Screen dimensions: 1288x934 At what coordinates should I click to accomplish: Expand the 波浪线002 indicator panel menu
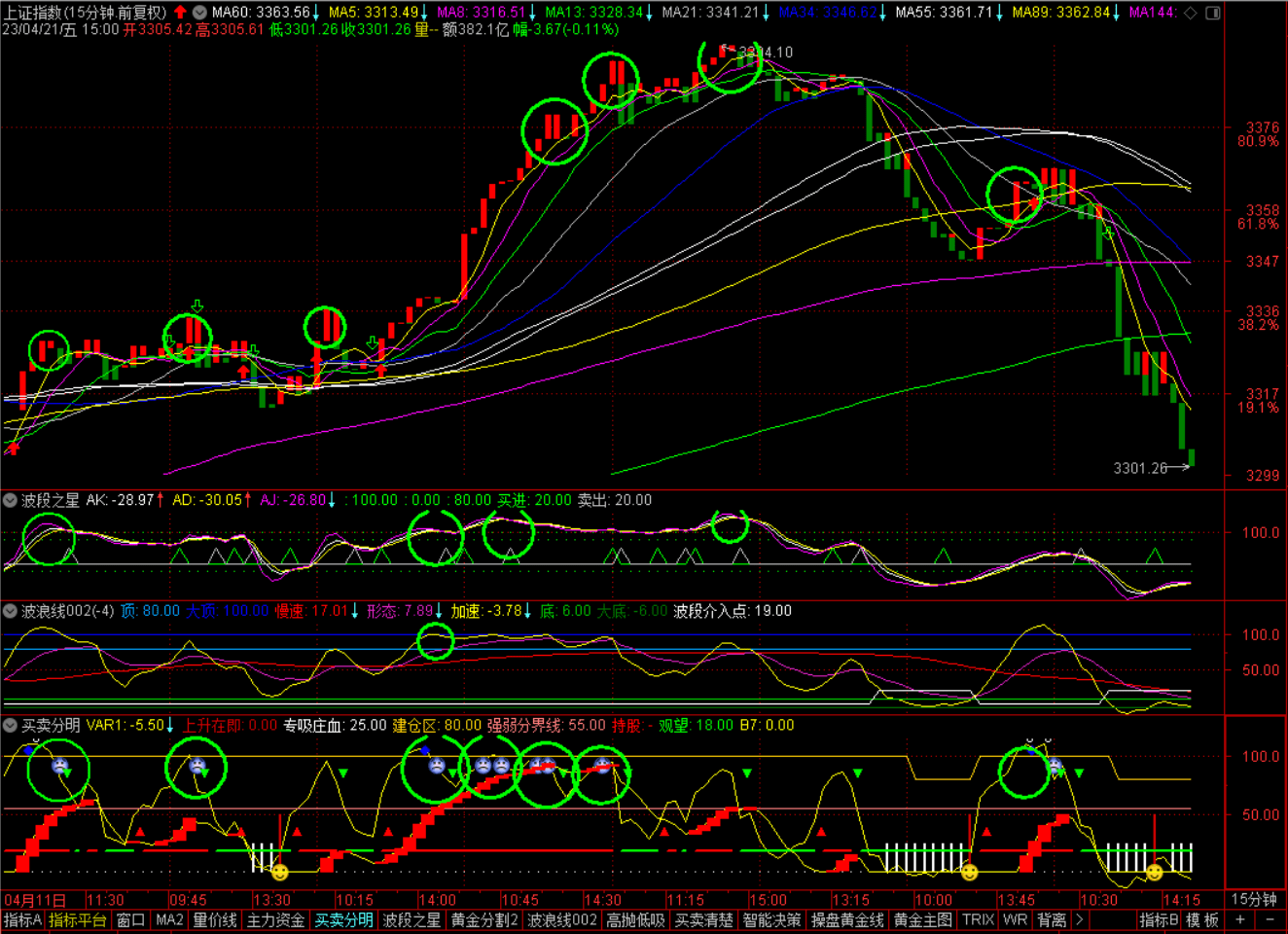10,611
